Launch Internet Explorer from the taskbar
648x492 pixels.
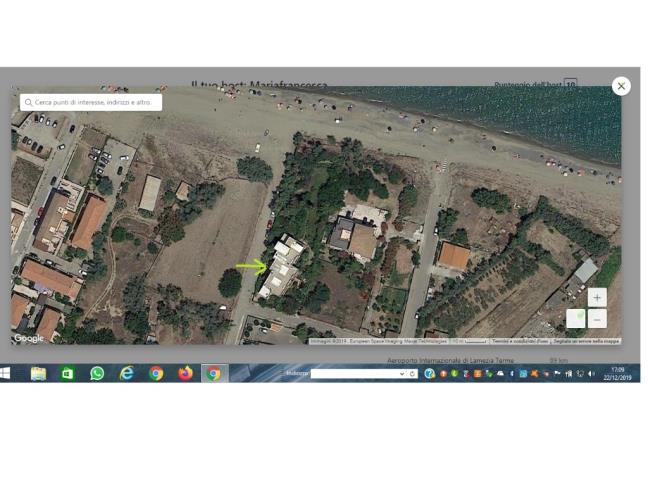point(127,373)
